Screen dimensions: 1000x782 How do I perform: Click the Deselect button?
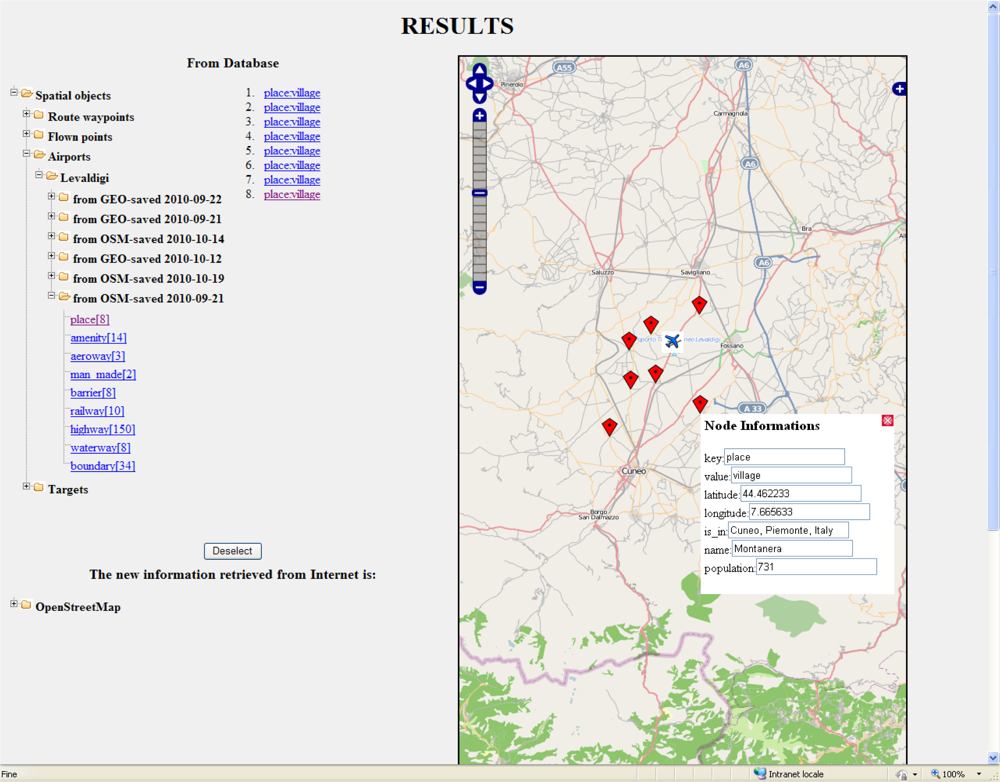coord(233,551)
